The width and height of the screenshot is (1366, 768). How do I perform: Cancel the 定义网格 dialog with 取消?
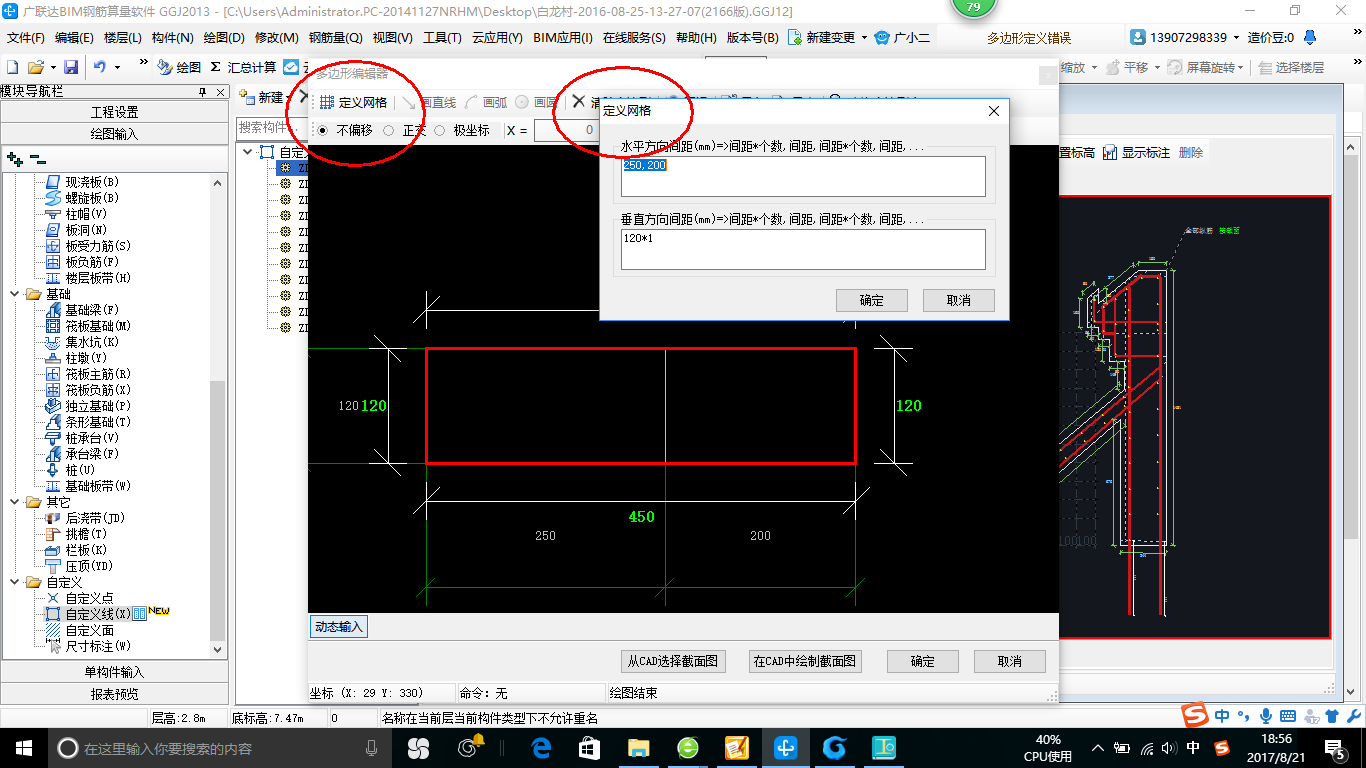(x=958, y=300)
